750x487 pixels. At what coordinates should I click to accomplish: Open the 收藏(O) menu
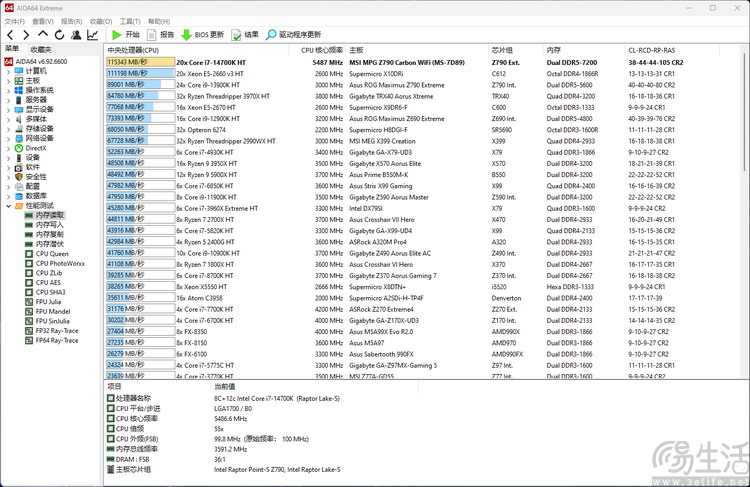100,22
